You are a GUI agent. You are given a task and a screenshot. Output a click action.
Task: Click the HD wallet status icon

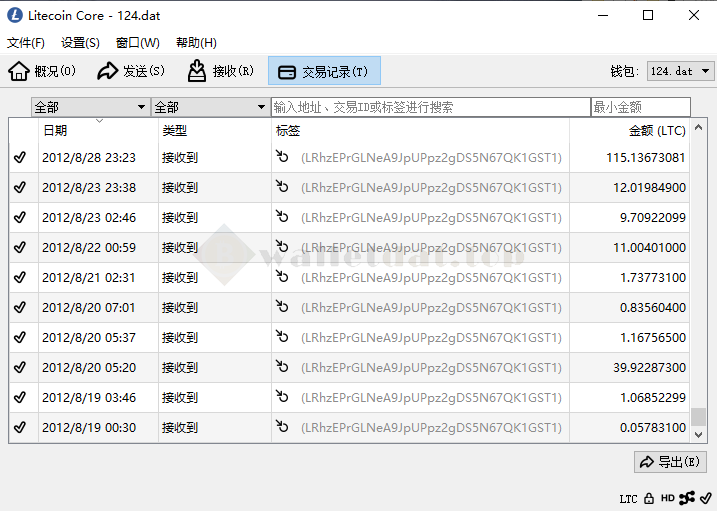(x=667, y=498)
